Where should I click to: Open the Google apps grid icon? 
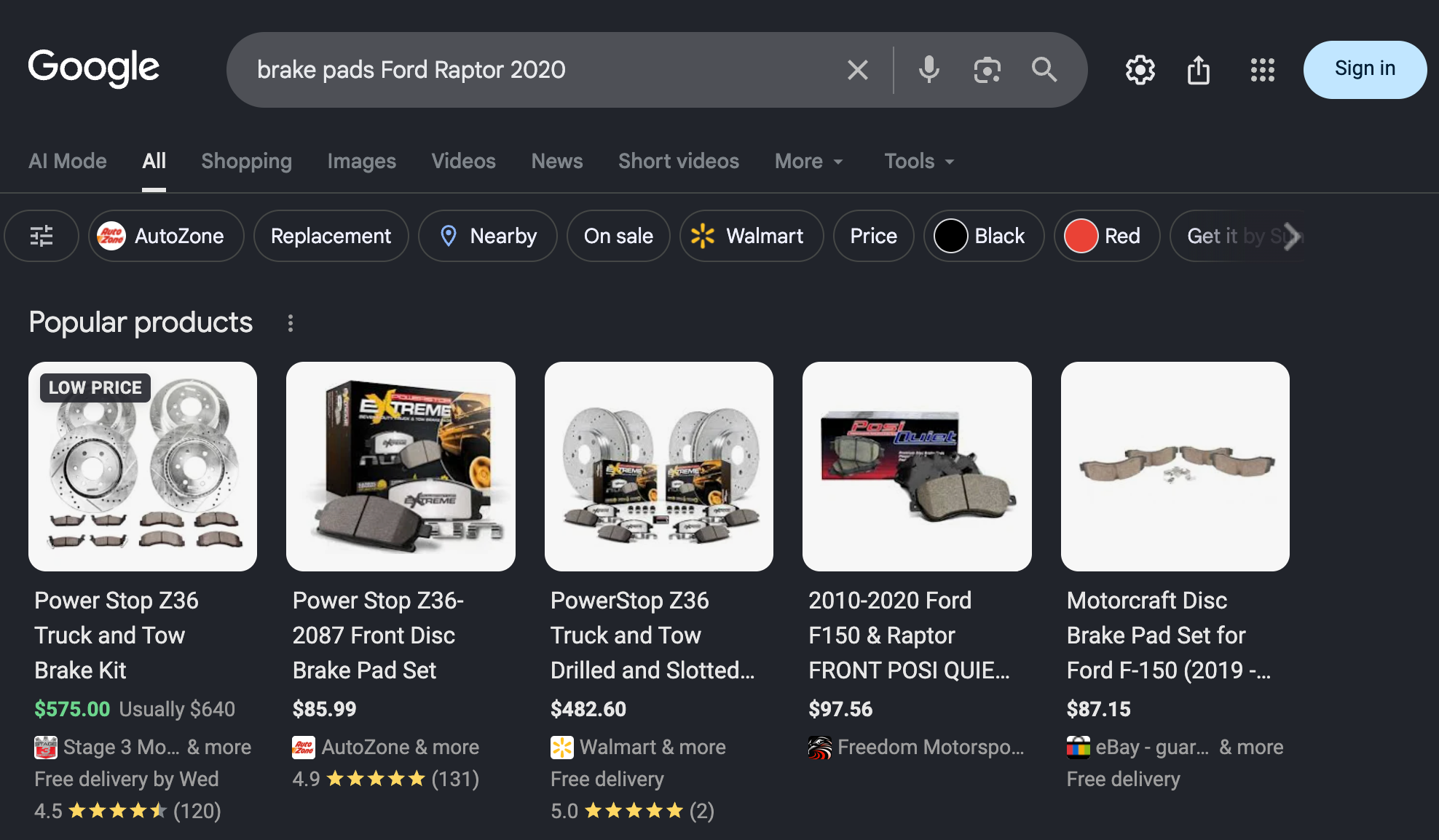[x=1263, y=70]
